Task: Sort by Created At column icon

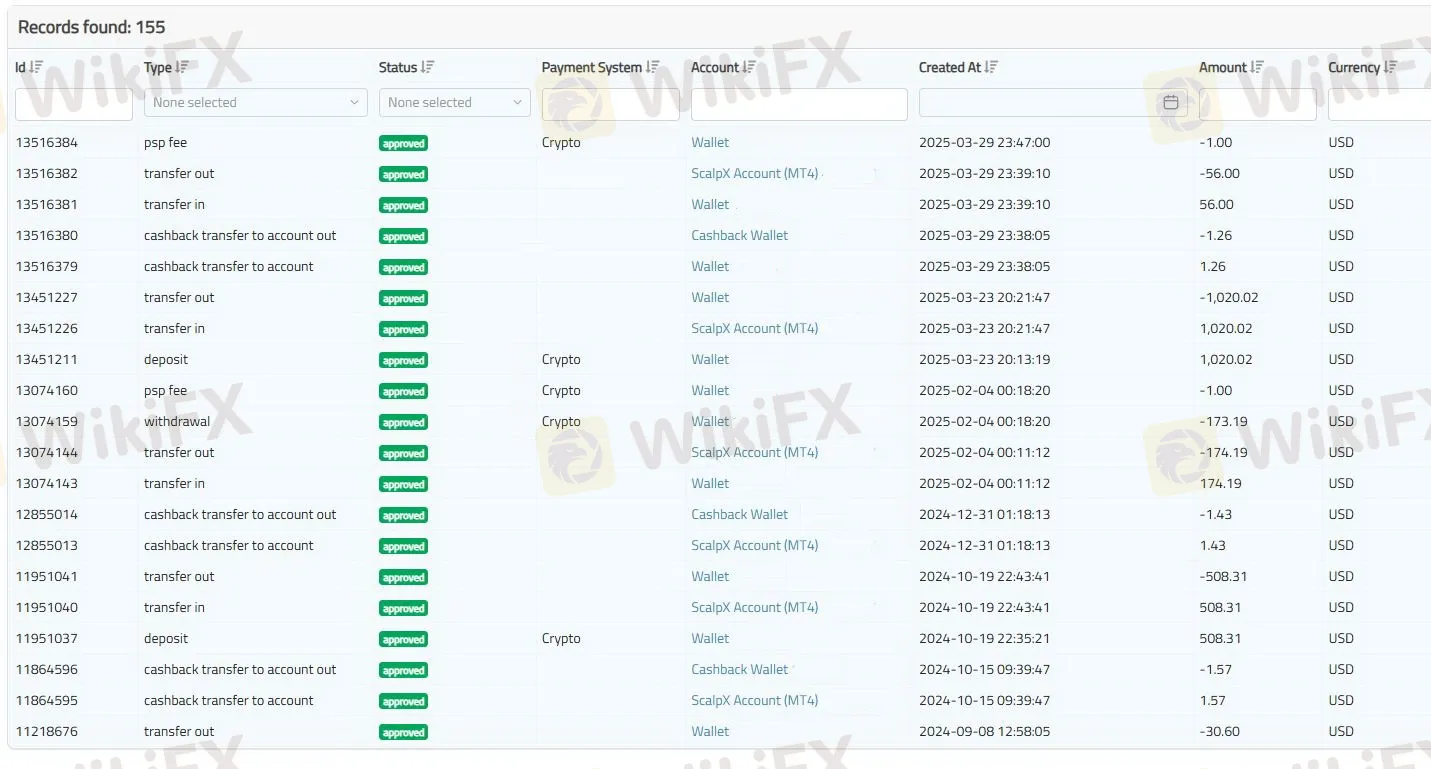Action: [991, 67]
